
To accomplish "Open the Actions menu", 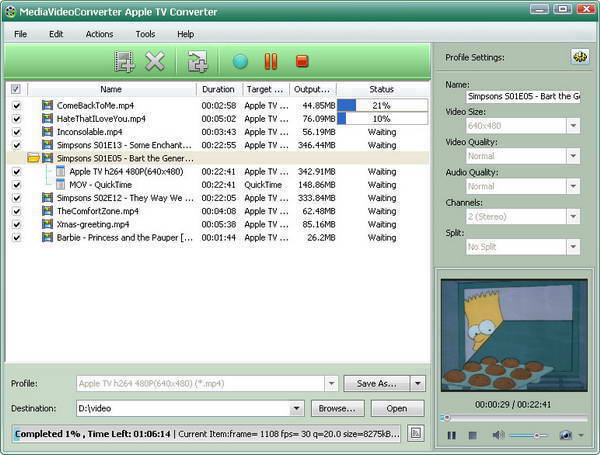I will (x=99, y=34).
